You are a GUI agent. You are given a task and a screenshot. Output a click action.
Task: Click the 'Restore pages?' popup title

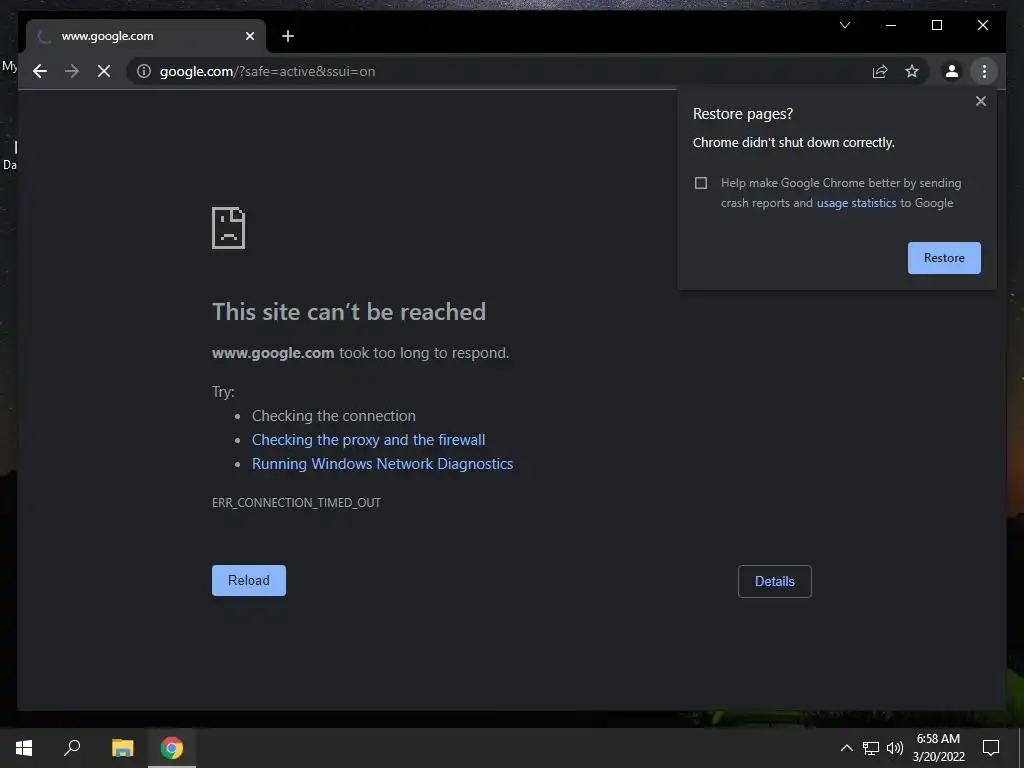(743, 114)
